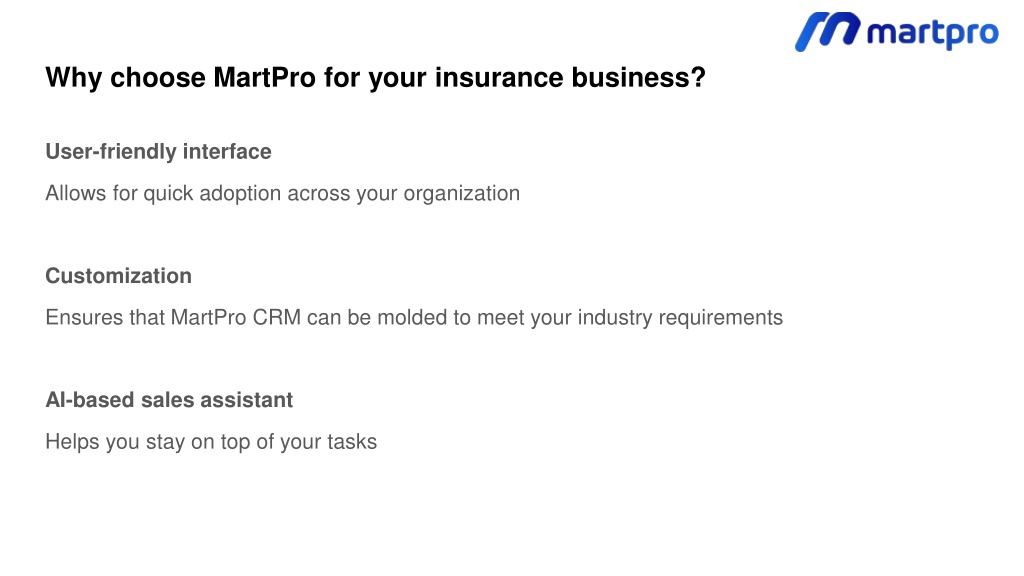Screen dimensions: 1024x576
Task: Click the text "Helps you stay on top of your tasks"
Action: pyautogui.click(x=211, y=442)
